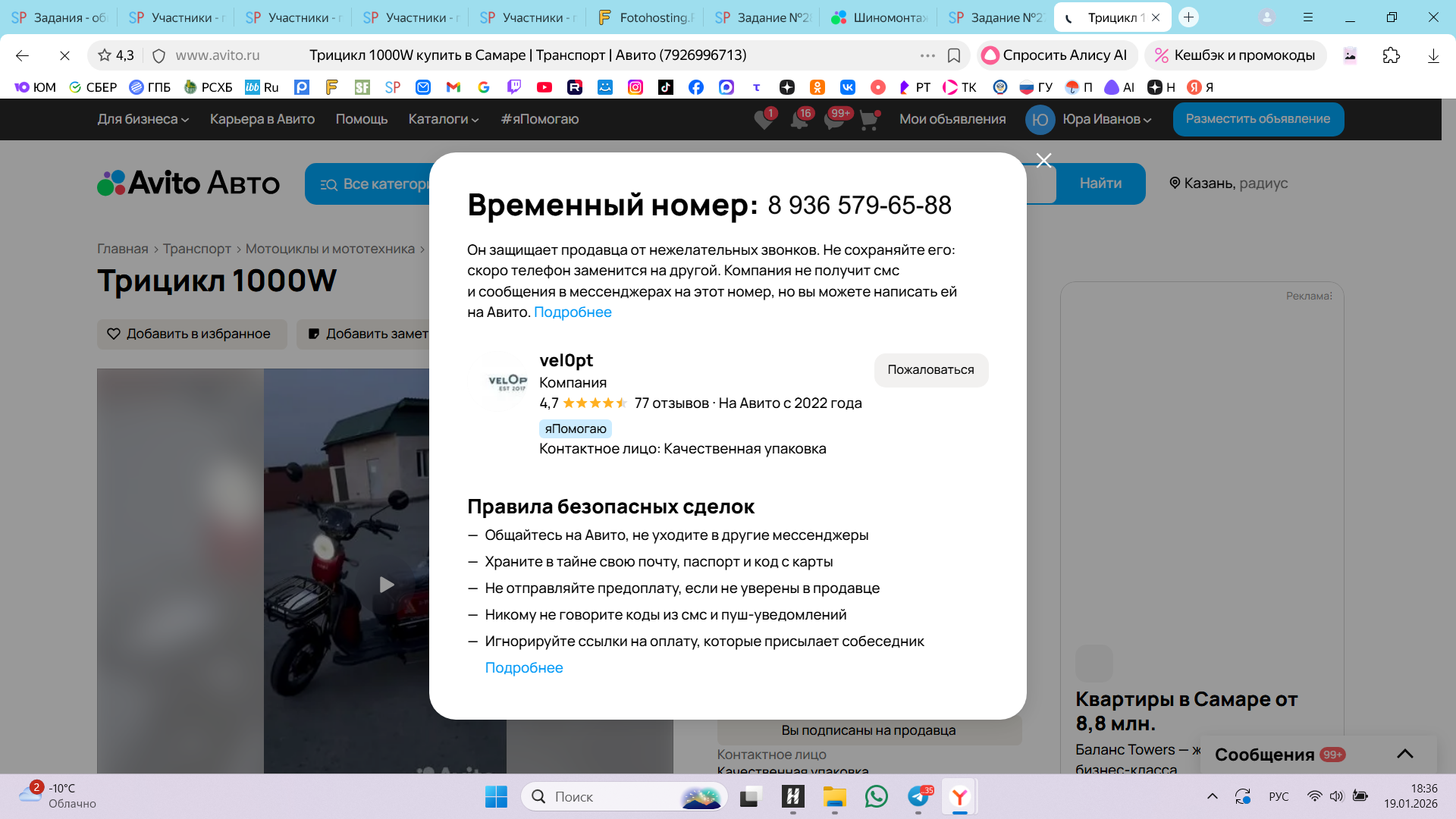Open notifications bell icon
The height and width of the screenshot is (819, 1456).
pyautogui.click(x=799, y=120)
